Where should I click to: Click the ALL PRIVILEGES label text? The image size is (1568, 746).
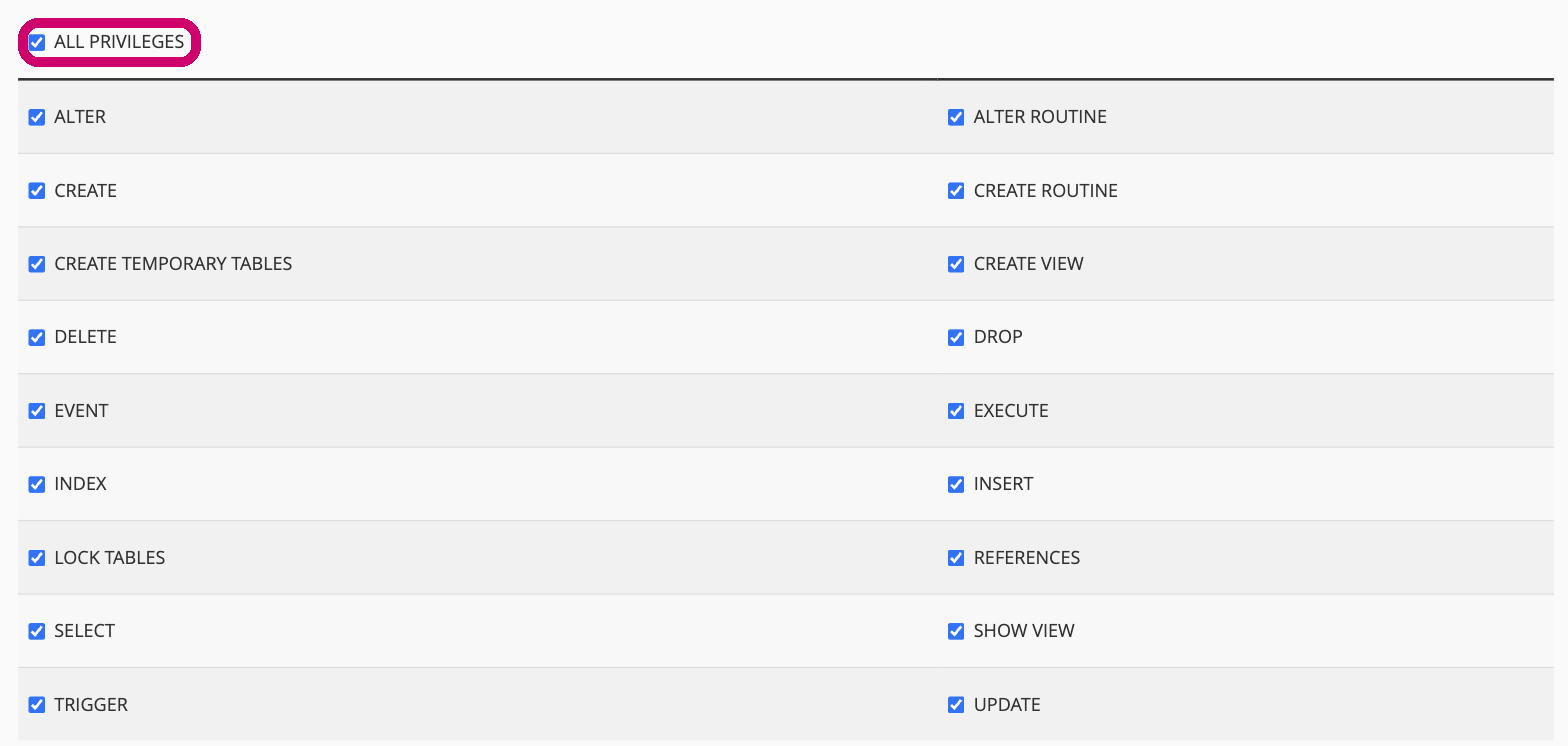(119, 43)
